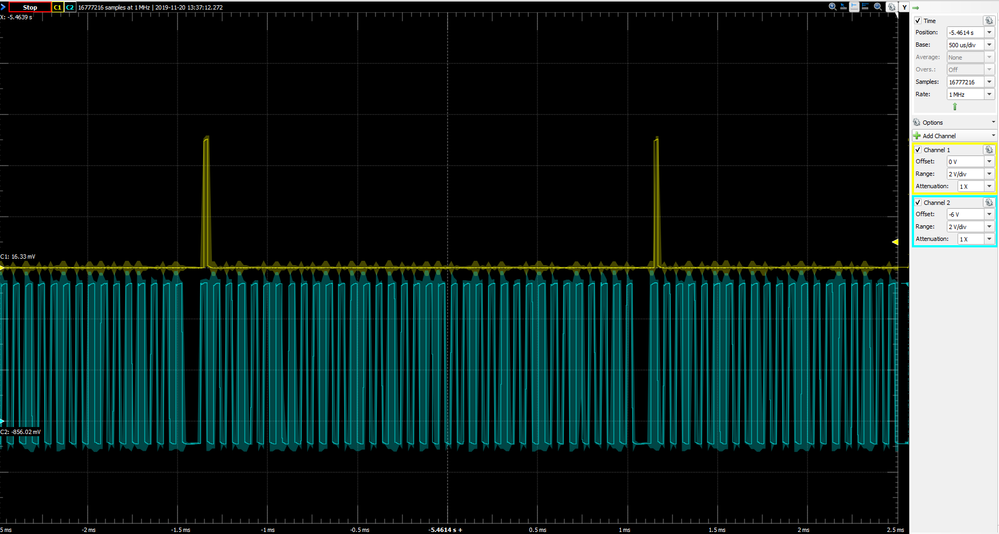Open plot options gear next to Y button
This screenshot has width=999, height=534.
(892, 7)
